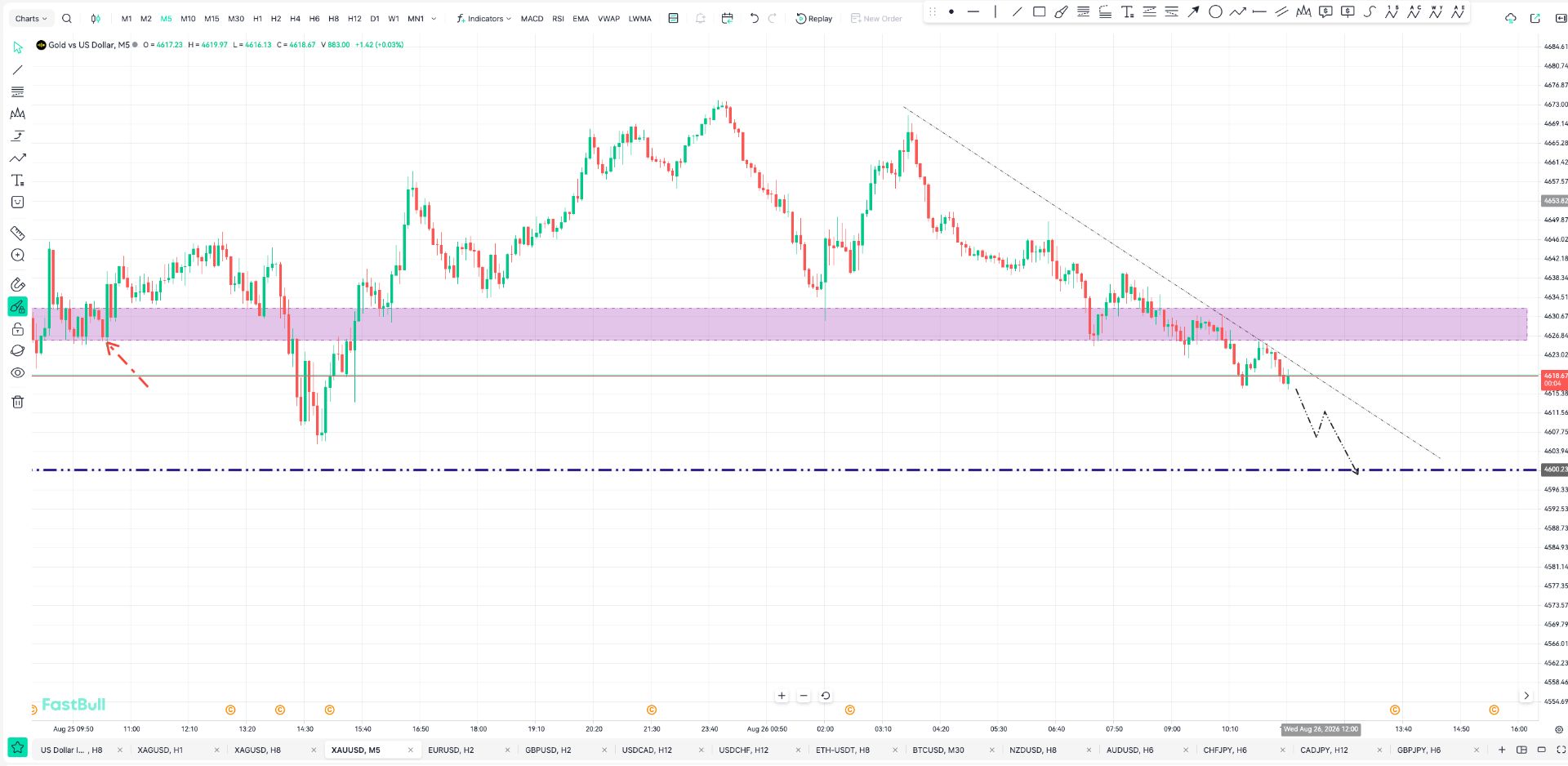
Task: Select the cursor pointer tool in left sidebar
Action: (x=17, y=47)
